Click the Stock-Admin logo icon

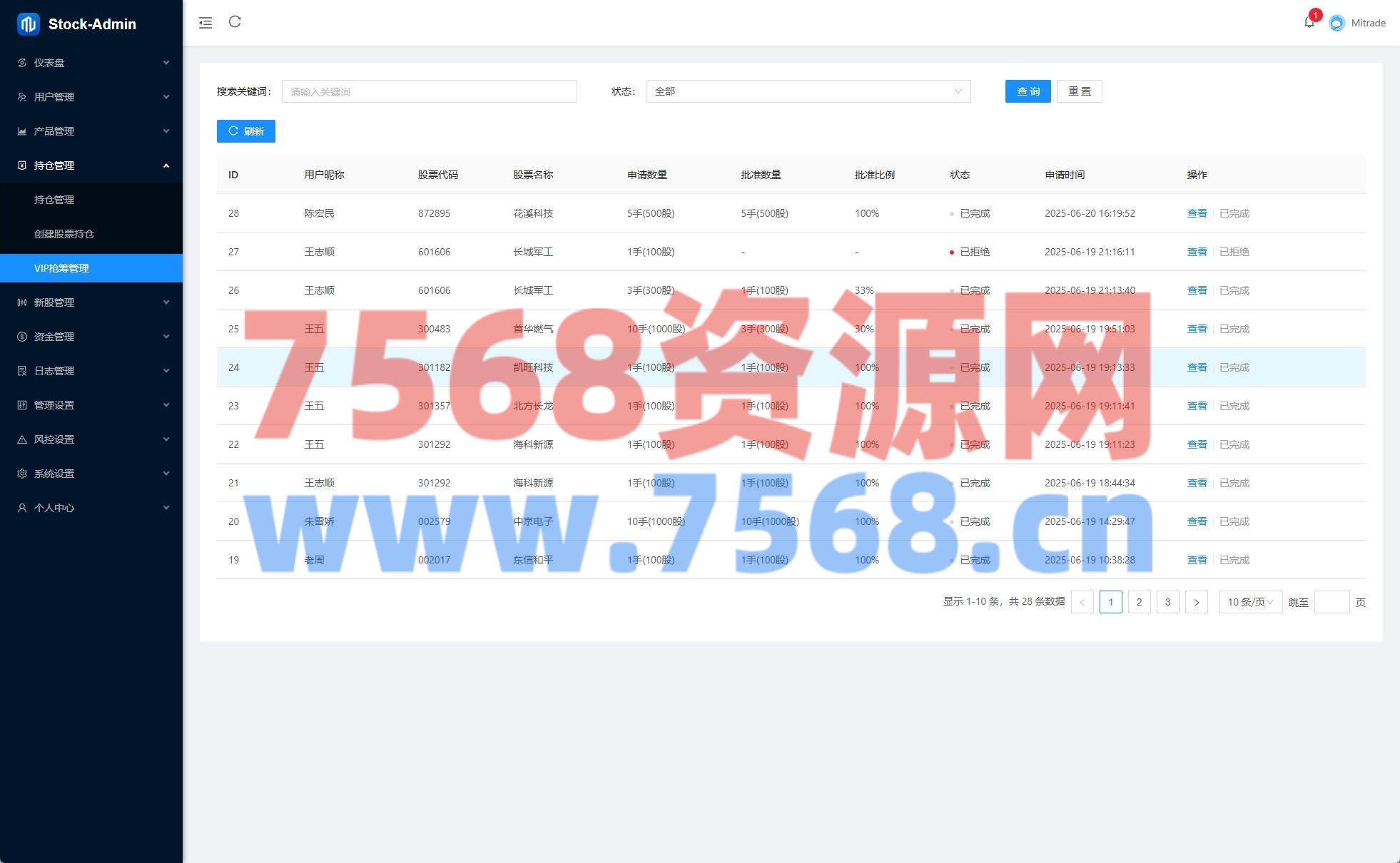(29, 24)
